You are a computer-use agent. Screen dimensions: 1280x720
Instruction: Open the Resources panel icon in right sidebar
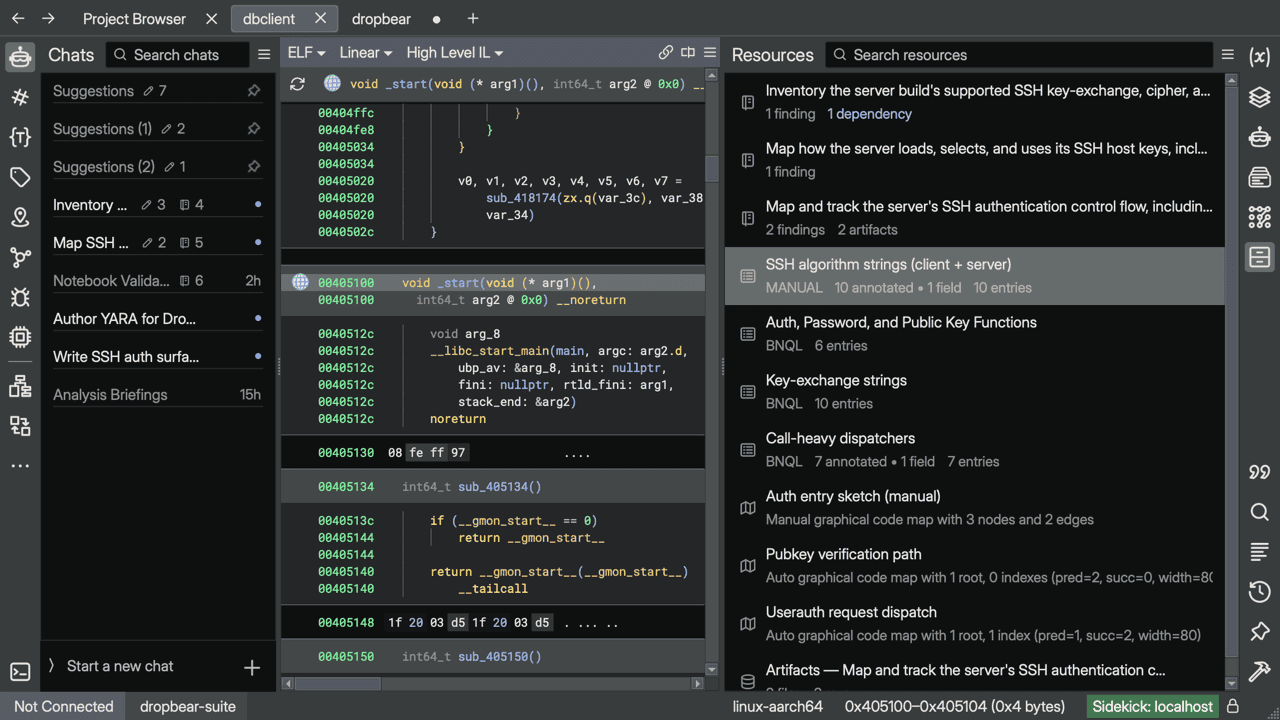[1260, 257]
